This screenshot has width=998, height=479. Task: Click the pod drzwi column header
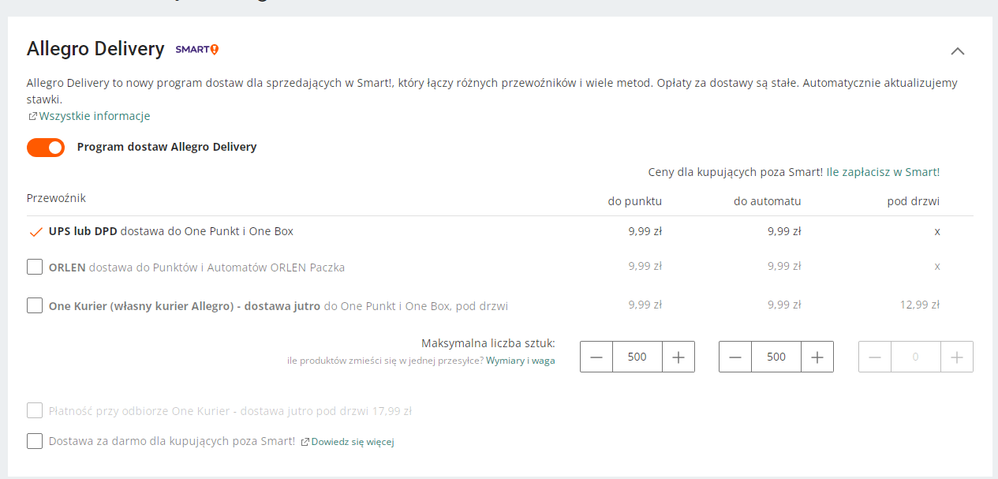click(913, 202)
